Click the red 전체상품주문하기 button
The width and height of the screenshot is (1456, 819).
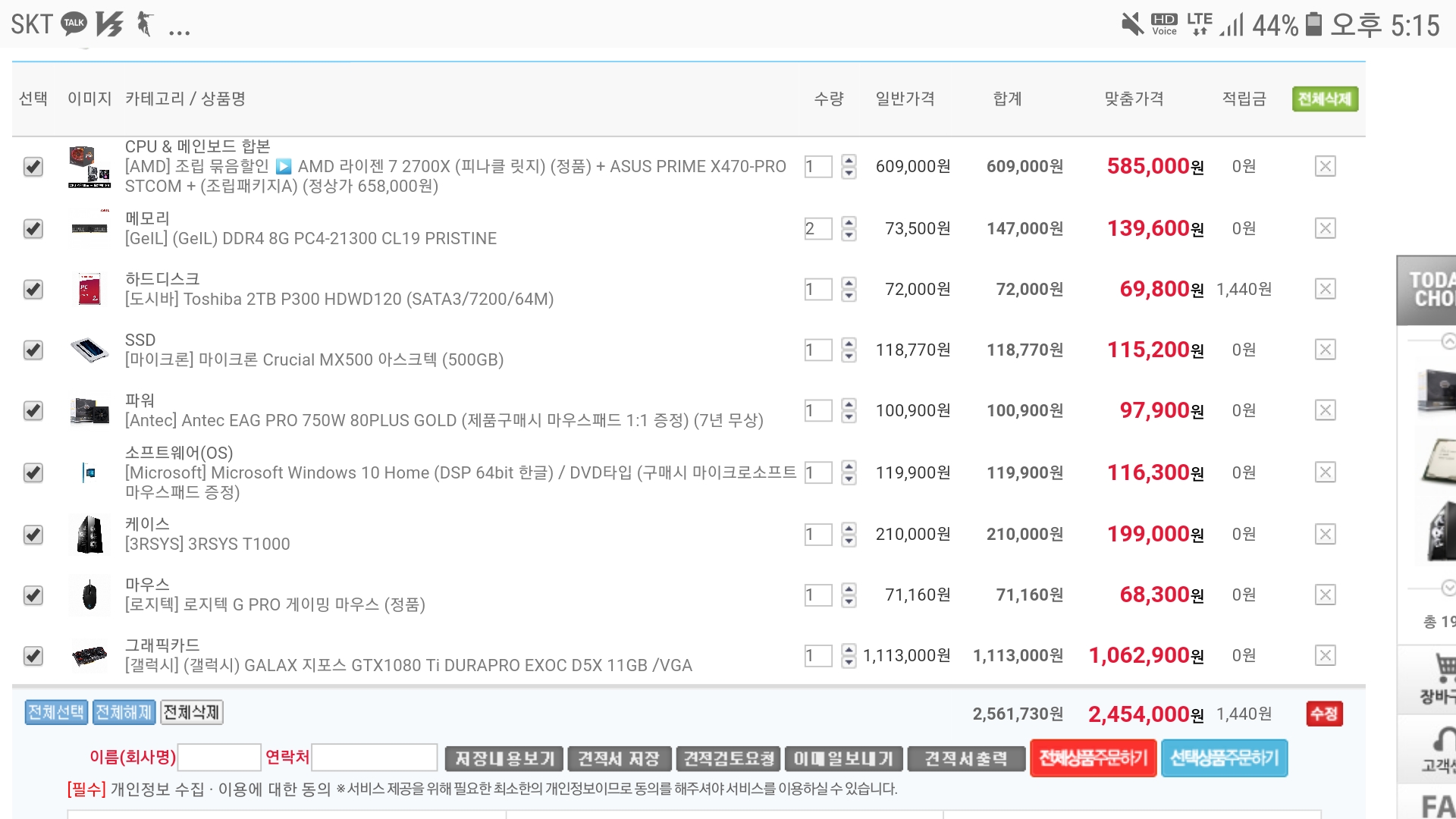[1093, 758]
